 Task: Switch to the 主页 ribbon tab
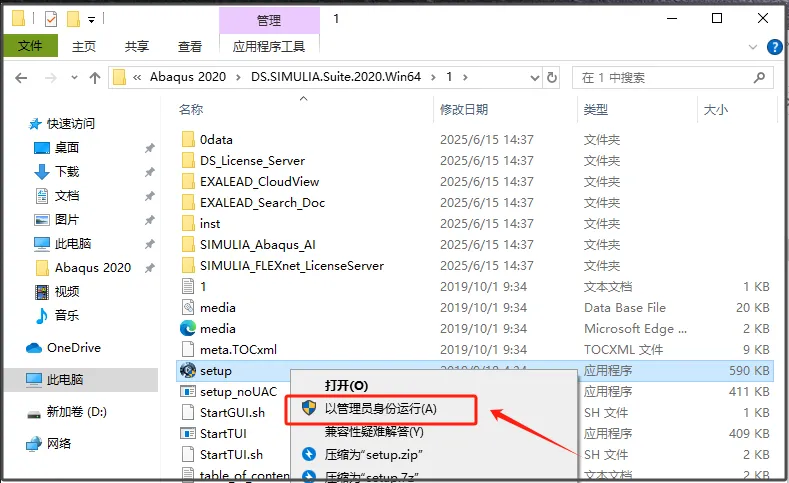84,46
